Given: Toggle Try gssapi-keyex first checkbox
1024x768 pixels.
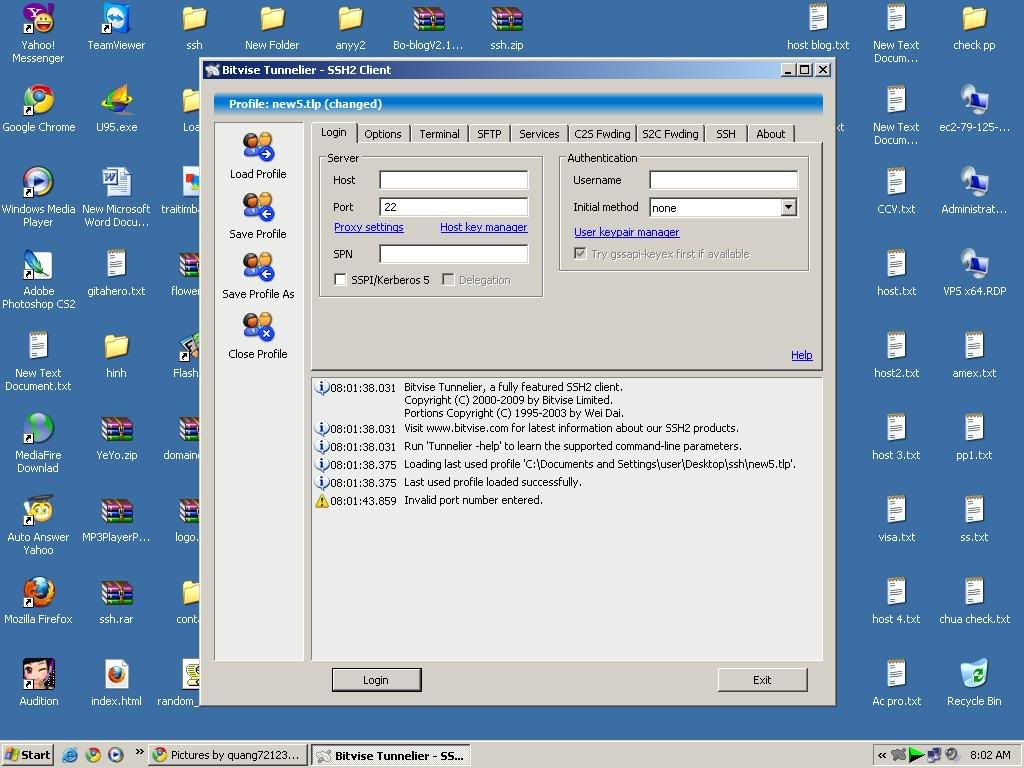Looking at the screenshot, I should click(580, 253).
